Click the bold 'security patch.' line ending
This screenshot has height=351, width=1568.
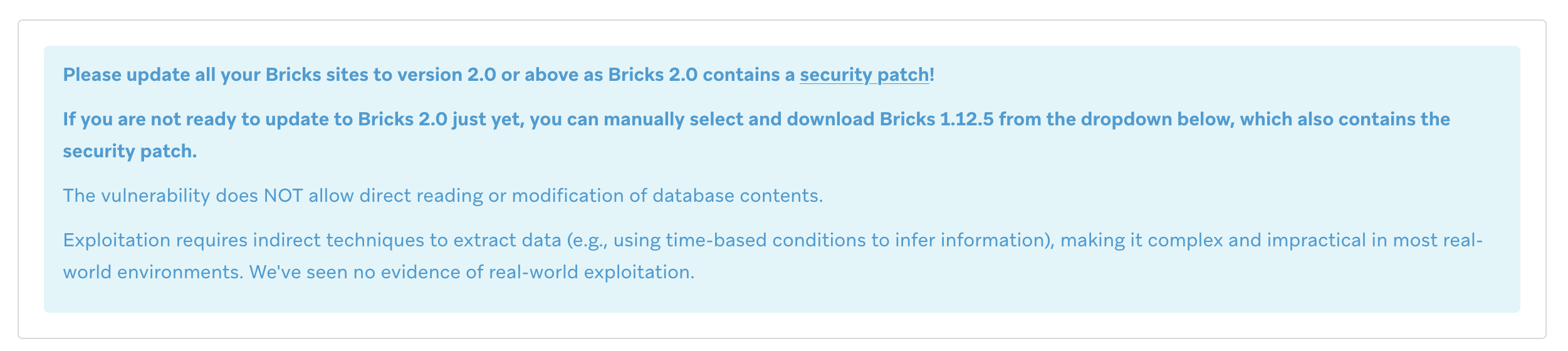[x=130, y=151]
